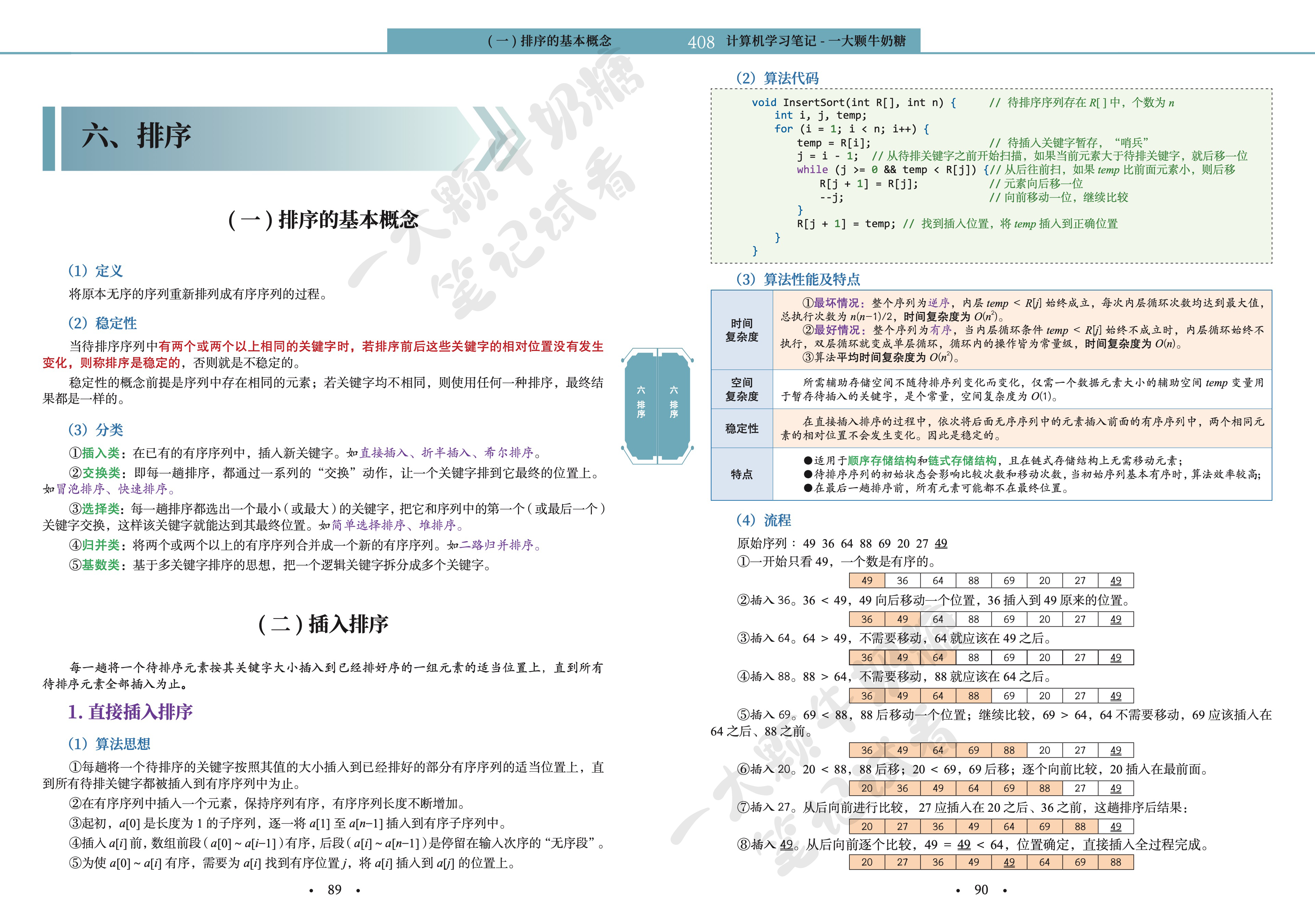
Task: Click the section heading "(4) 流程"
Action: tap(764, 520)
